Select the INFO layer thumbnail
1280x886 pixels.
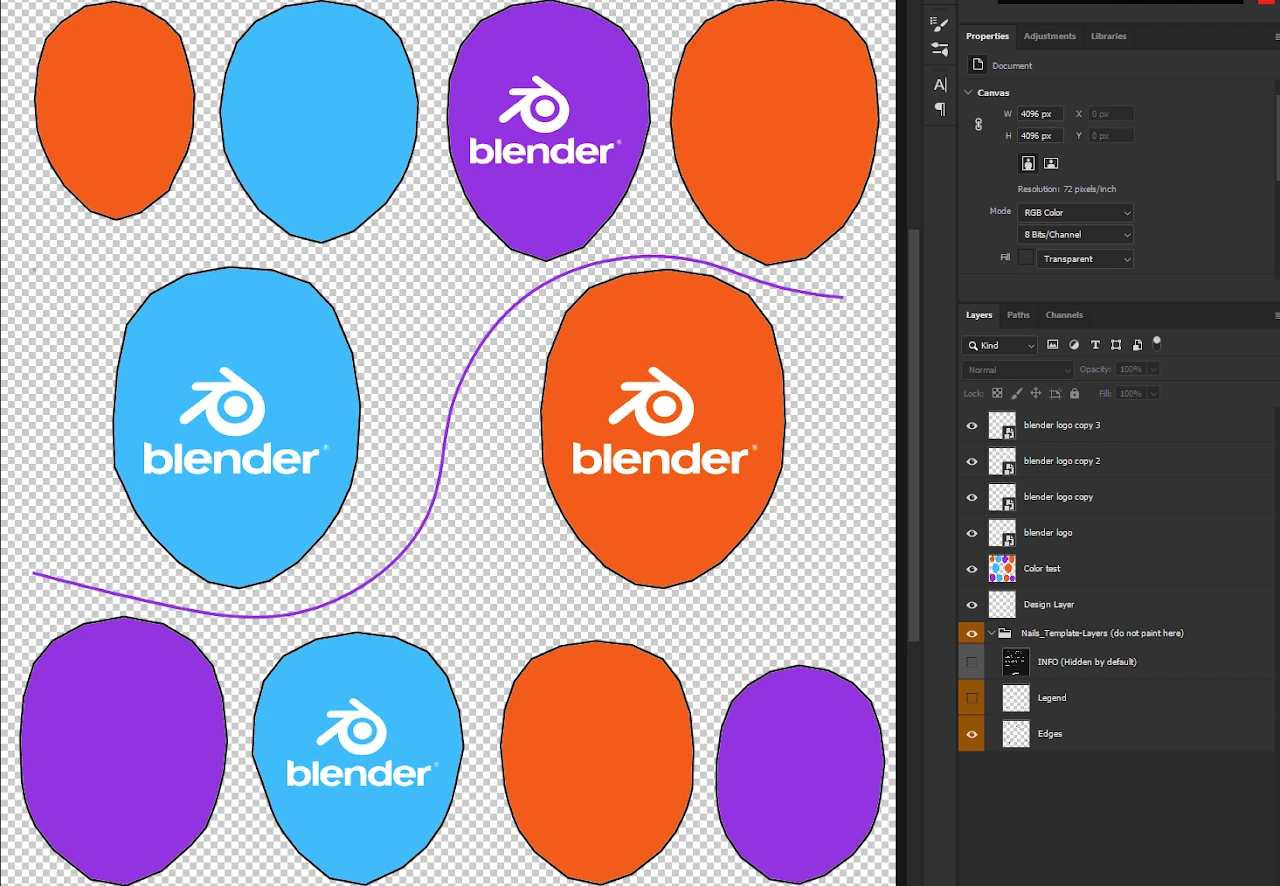[x=1016, y=662]
